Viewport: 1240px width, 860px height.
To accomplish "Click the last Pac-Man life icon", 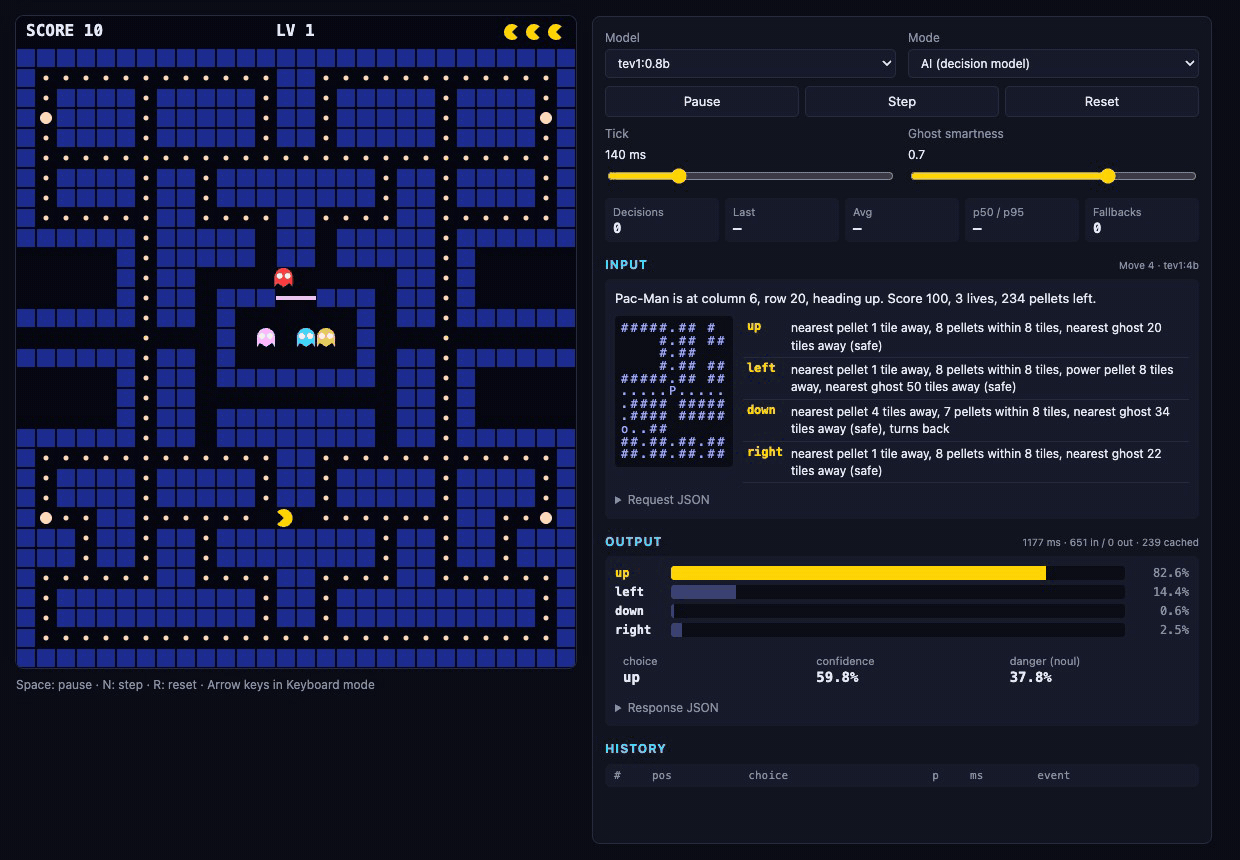I will pyautogui.click(x=555, y=32).
